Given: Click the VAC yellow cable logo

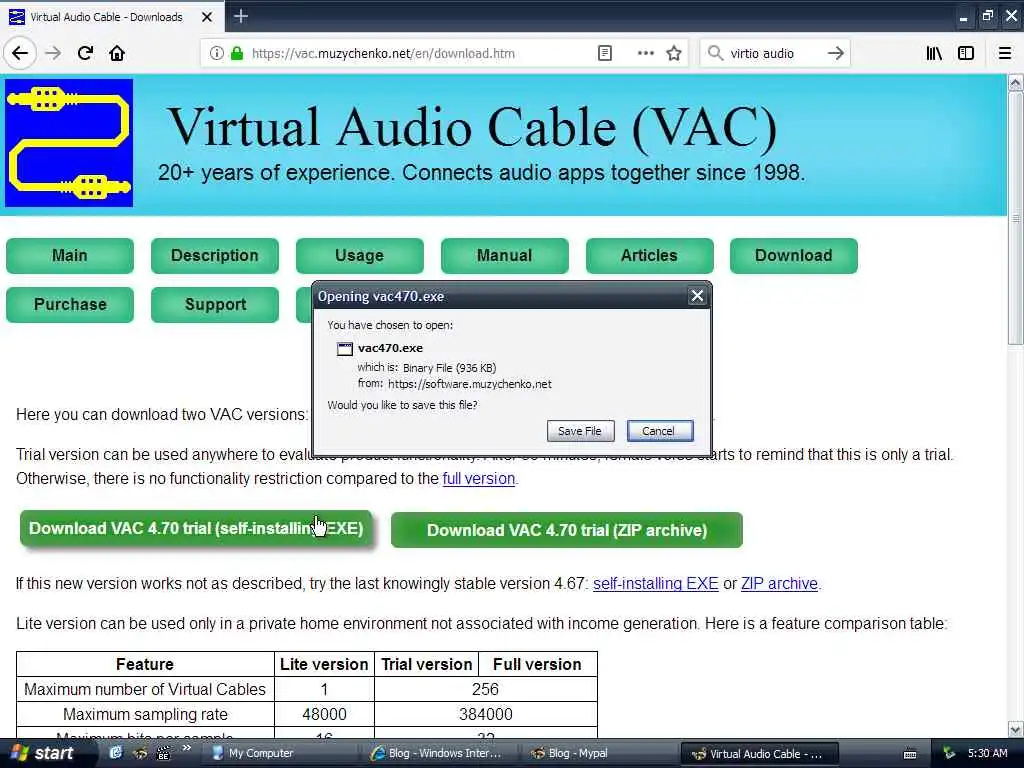Looking at the screenshot, I should (69, 143).
